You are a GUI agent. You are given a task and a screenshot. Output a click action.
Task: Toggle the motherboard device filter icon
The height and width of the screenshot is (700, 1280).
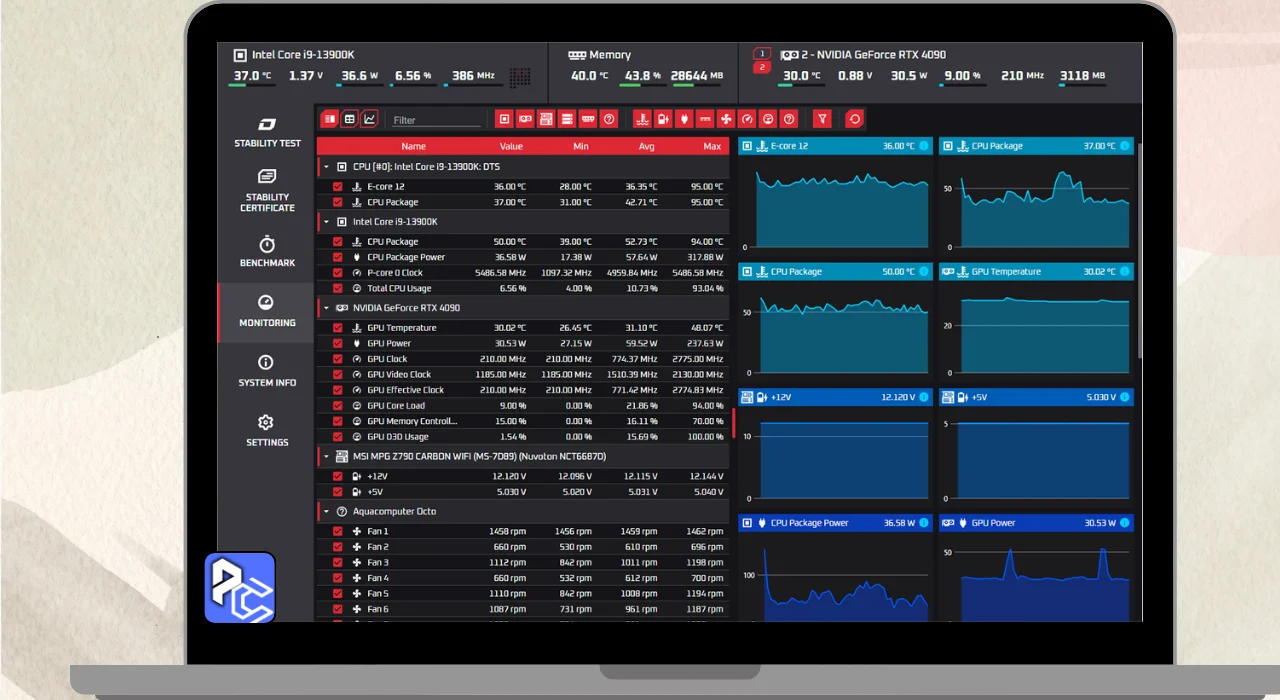coord(546,119)
